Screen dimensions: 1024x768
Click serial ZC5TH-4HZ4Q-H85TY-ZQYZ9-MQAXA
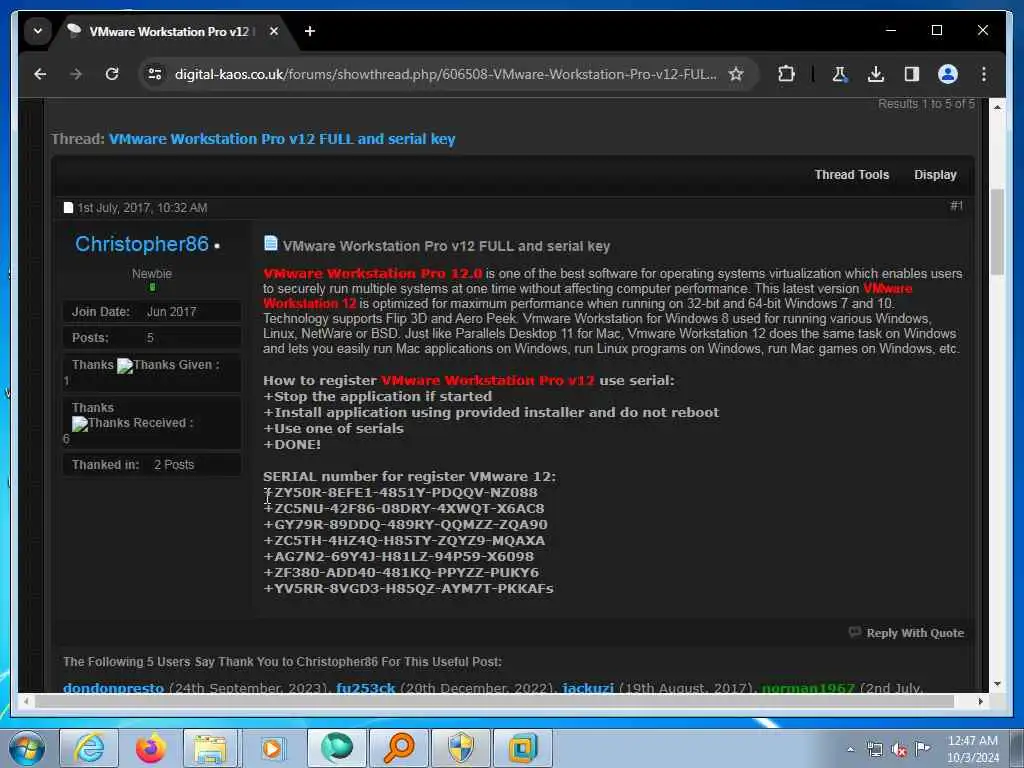point(409,541)
